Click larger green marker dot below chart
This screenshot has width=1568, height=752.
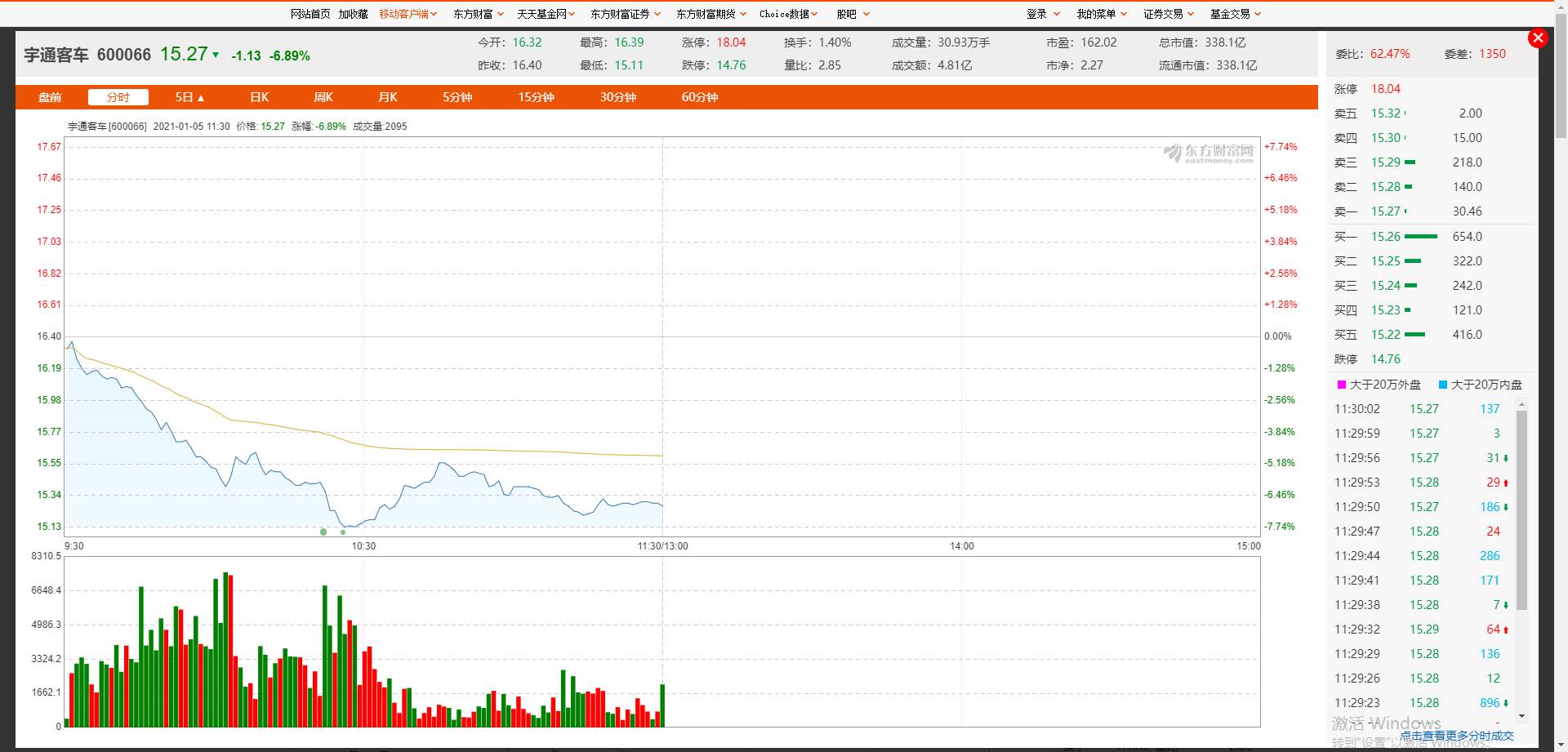pos(323,532)
